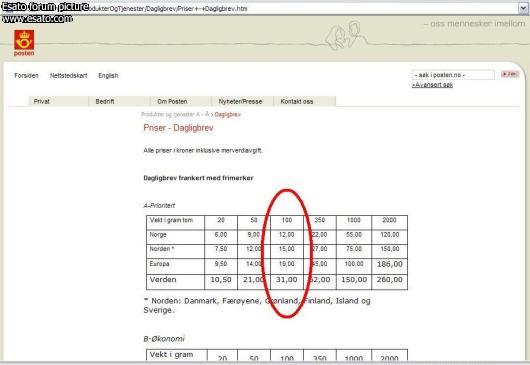The width and height of the screenshot is (530, 365).
Task: Focus the 'søk i posten.no' search field
Action: (x=453, y=75)
